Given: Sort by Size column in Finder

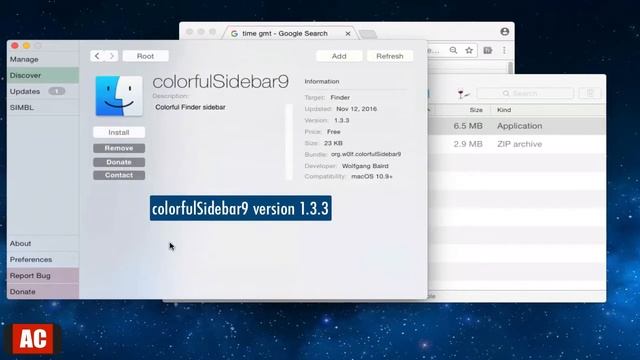Looking at the screenshot, I should 476,110.
